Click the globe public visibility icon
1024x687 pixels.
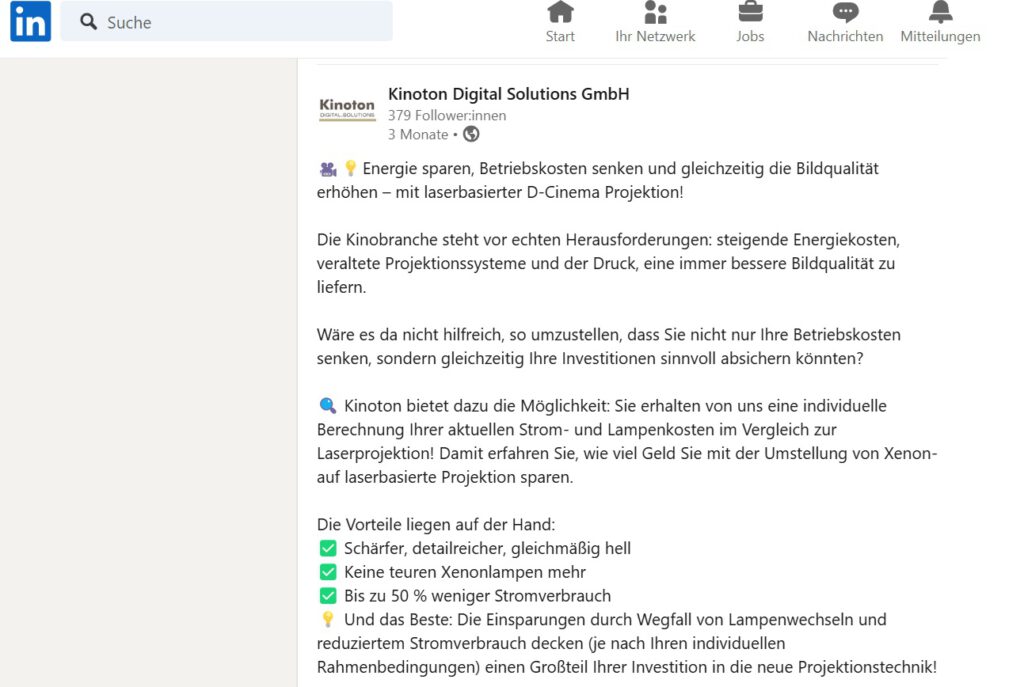point(471,134)
